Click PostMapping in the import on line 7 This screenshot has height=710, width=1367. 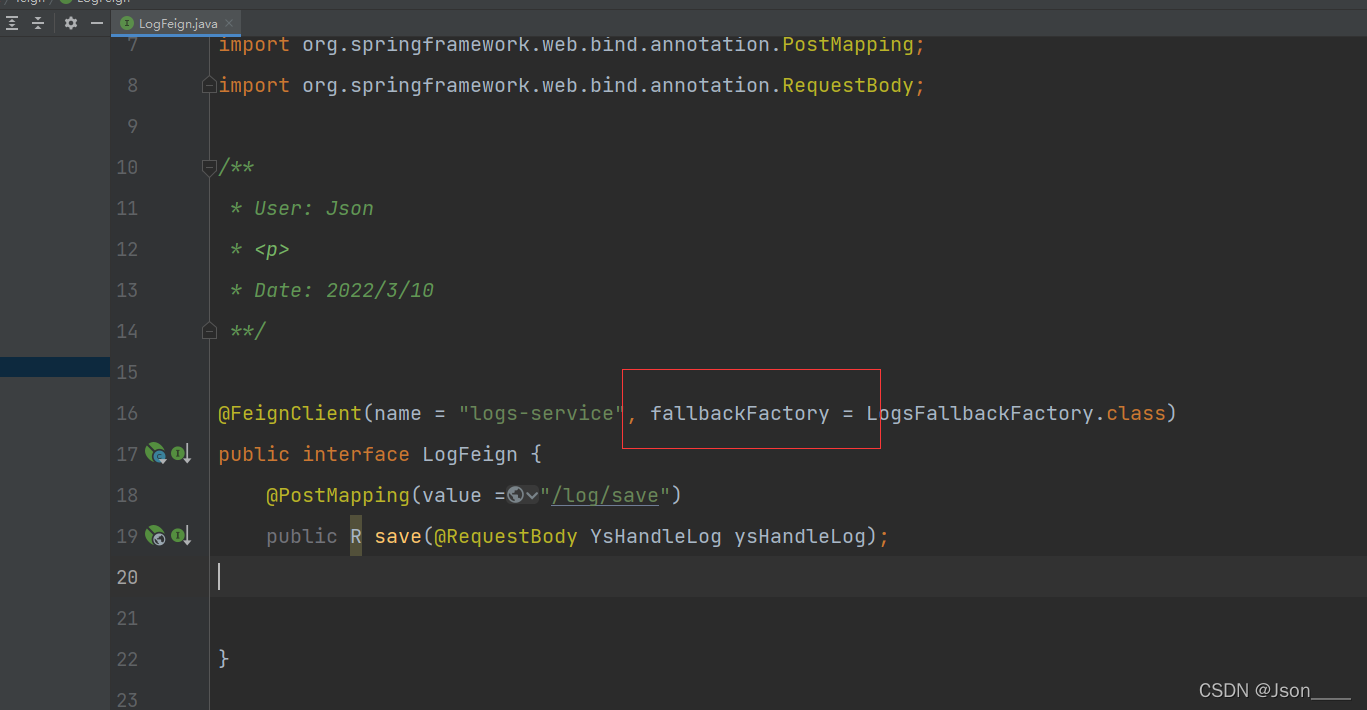pos(848,44)
